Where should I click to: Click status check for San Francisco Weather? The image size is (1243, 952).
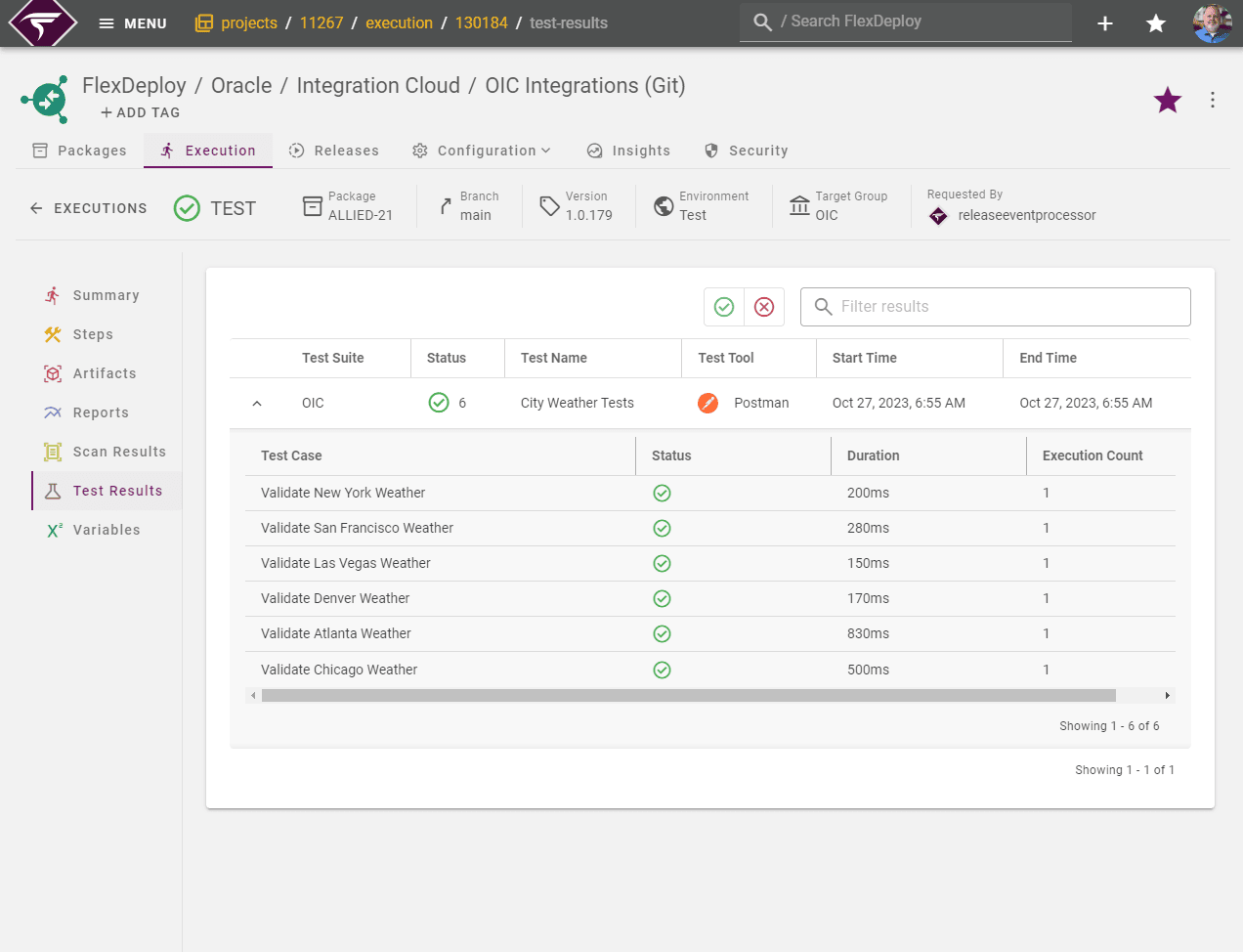(662, 528)
